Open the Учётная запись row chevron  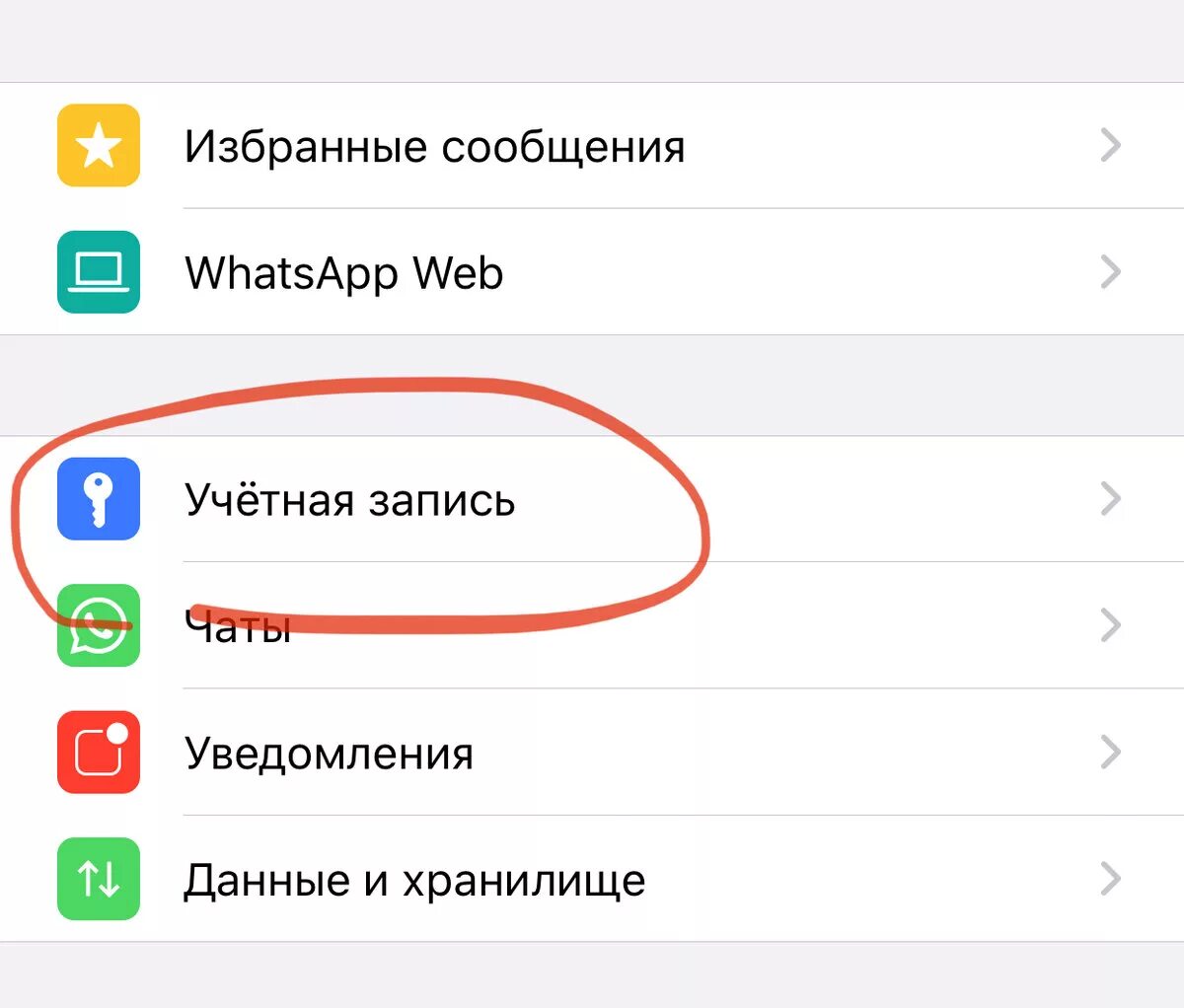tap(1111, 499)
